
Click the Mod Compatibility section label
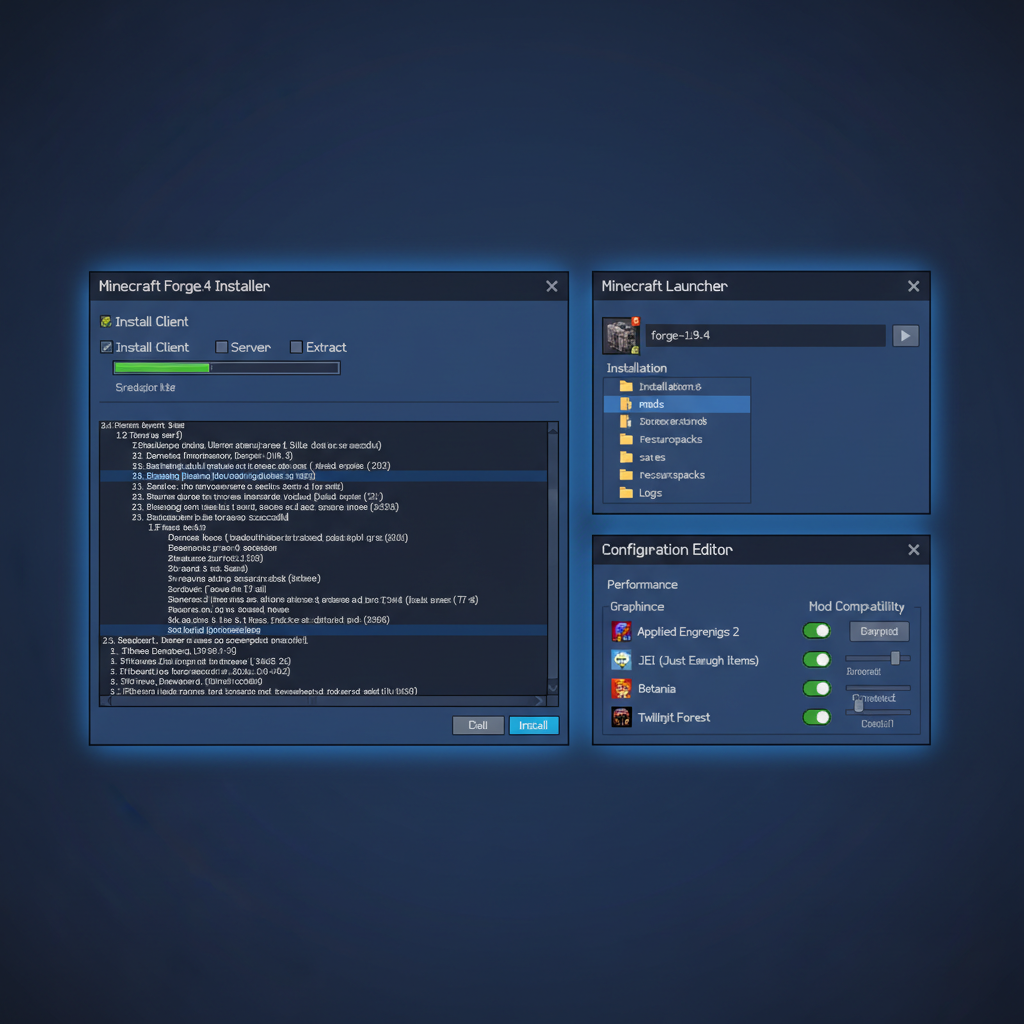856,607
